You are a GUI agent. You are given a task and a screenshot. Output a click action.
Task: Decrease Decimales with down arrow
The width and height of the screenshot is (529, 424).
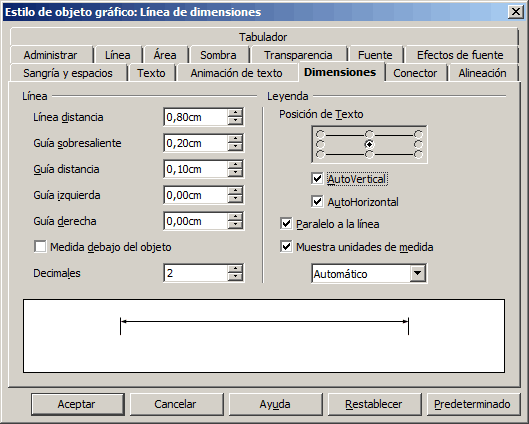click(x=235, y=276)
